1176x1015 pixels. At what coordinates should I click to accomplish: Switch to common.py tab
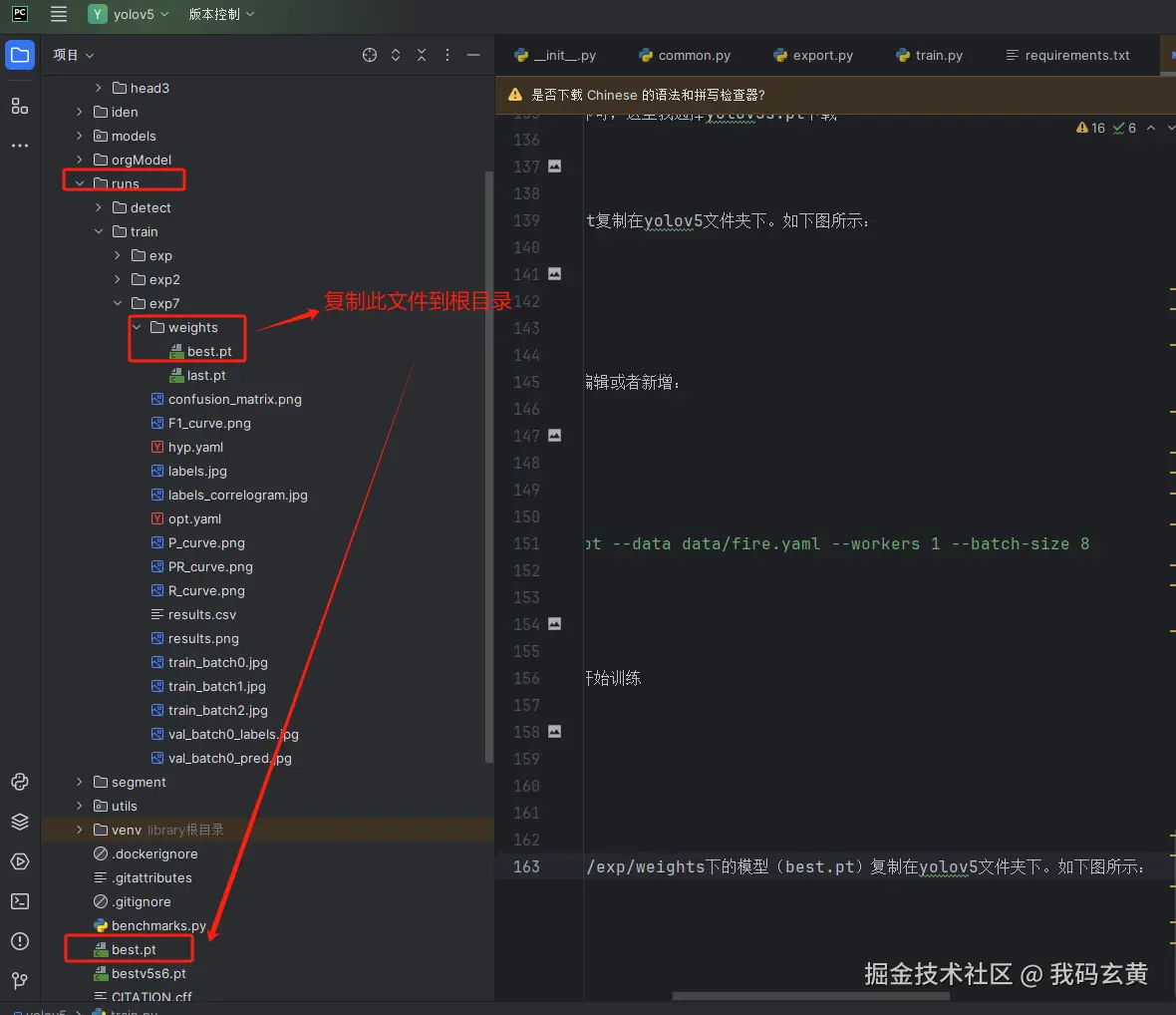coord(685,55)
